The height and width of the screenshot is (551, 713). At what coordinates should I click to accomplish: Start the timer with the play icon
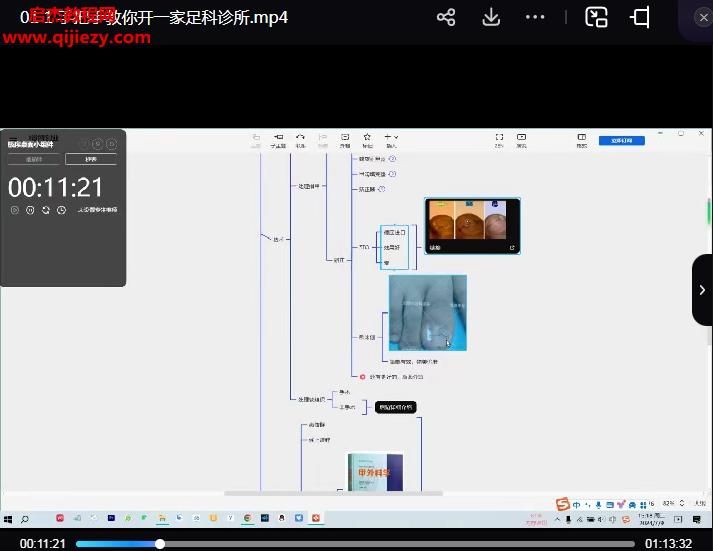15,210
